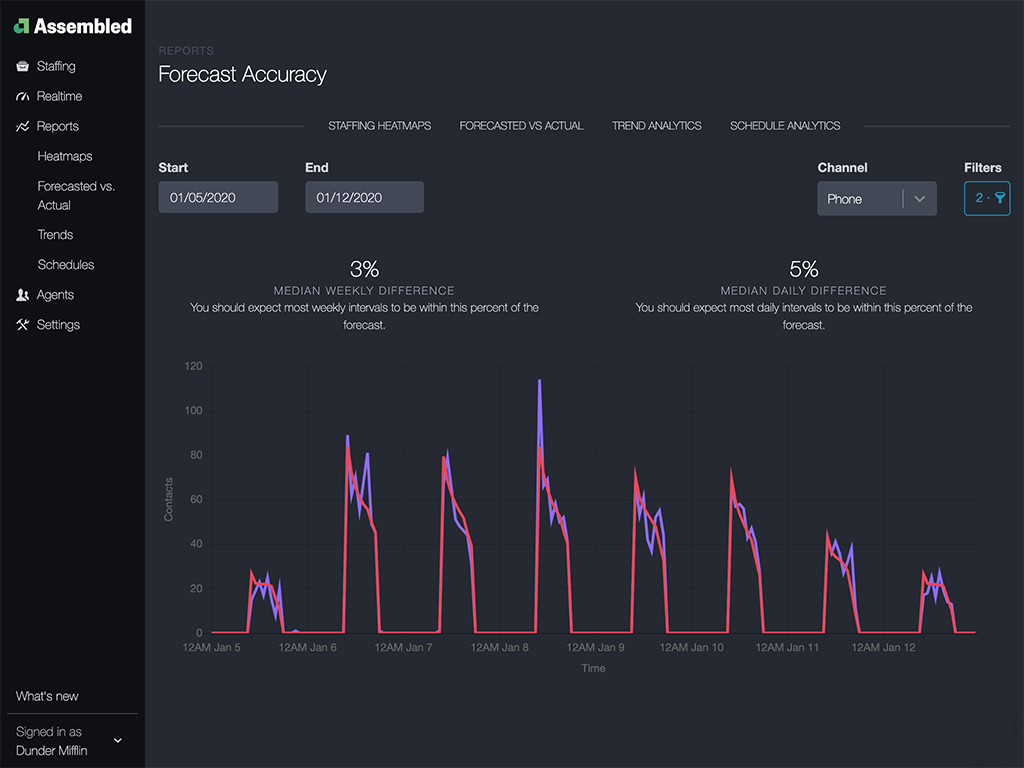The image size is (1024, 768).
Task: Switch to the Forecasted vs Actual tab
Action: point(521,126)
